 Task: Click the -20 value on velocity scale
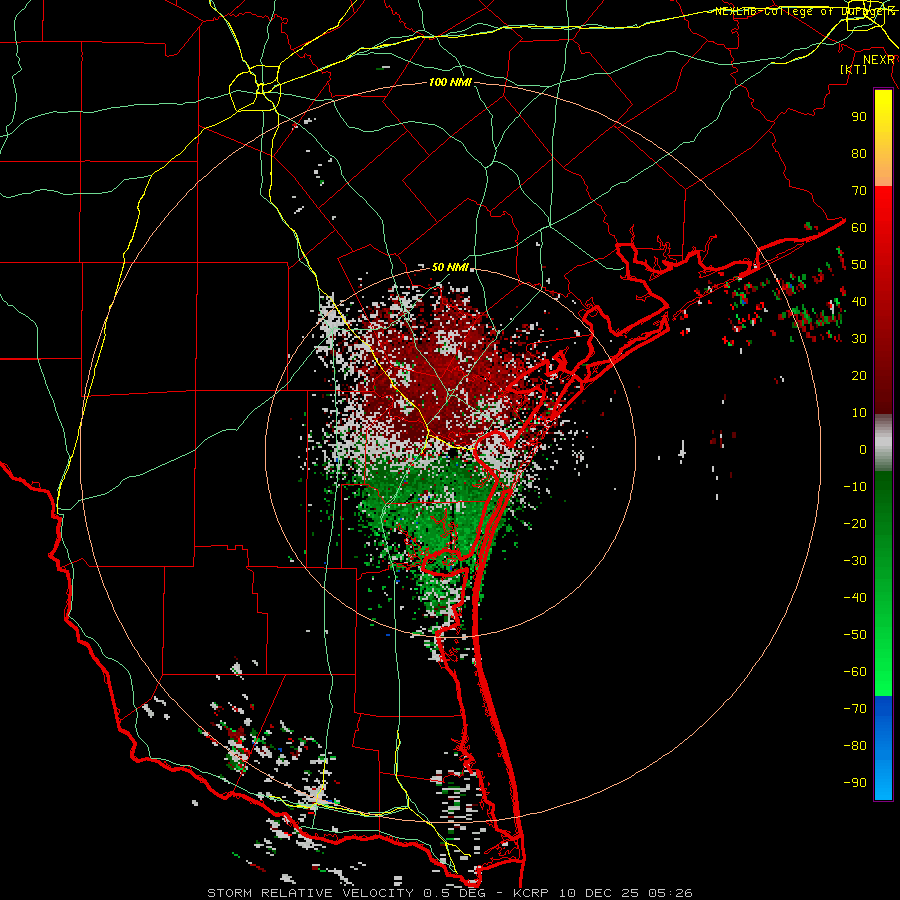pyautogui.click(x=855, y=524)
